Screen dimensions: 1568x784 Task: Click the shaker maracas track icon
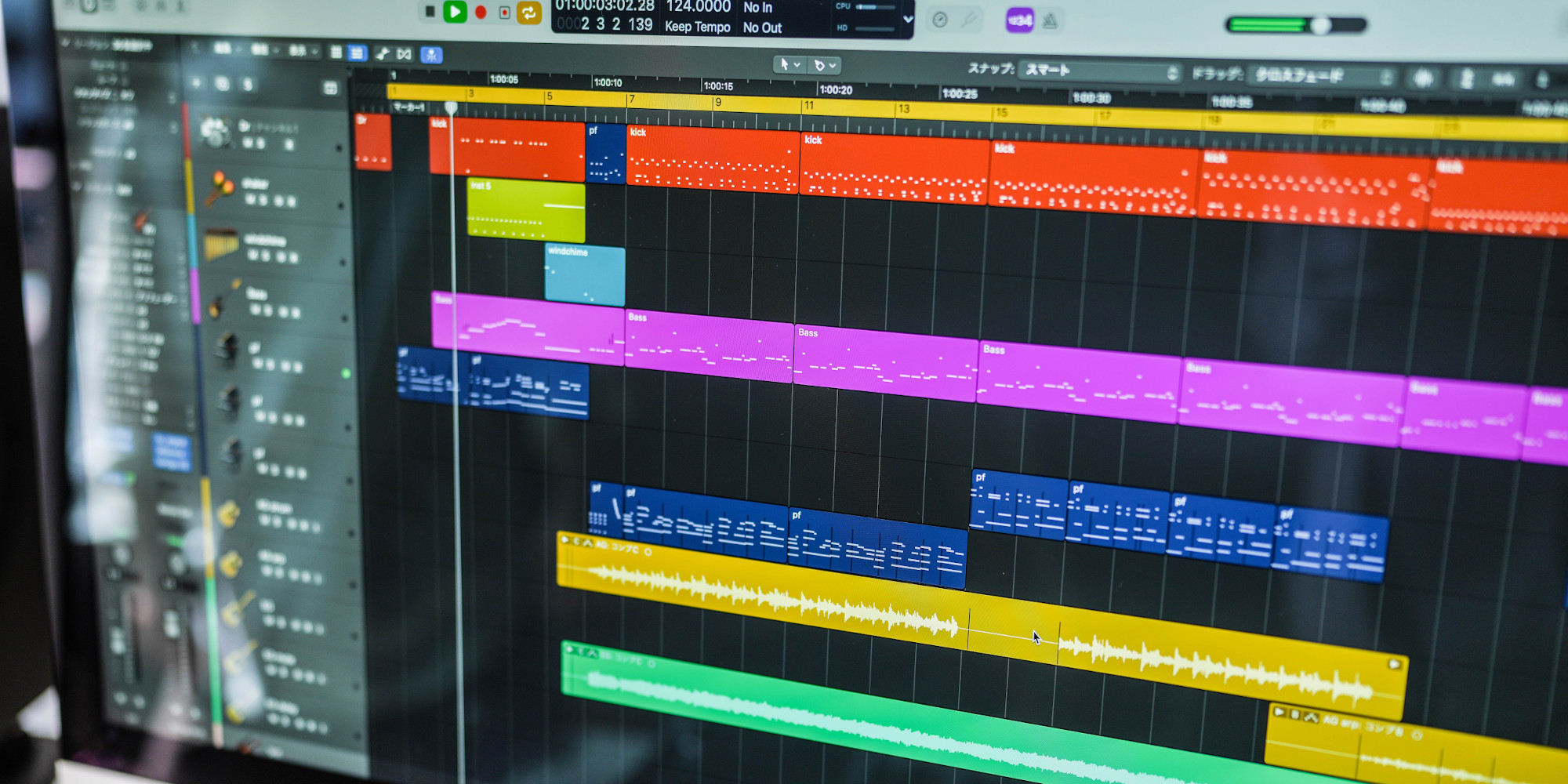pyautogui.click(x=220, y=187)
